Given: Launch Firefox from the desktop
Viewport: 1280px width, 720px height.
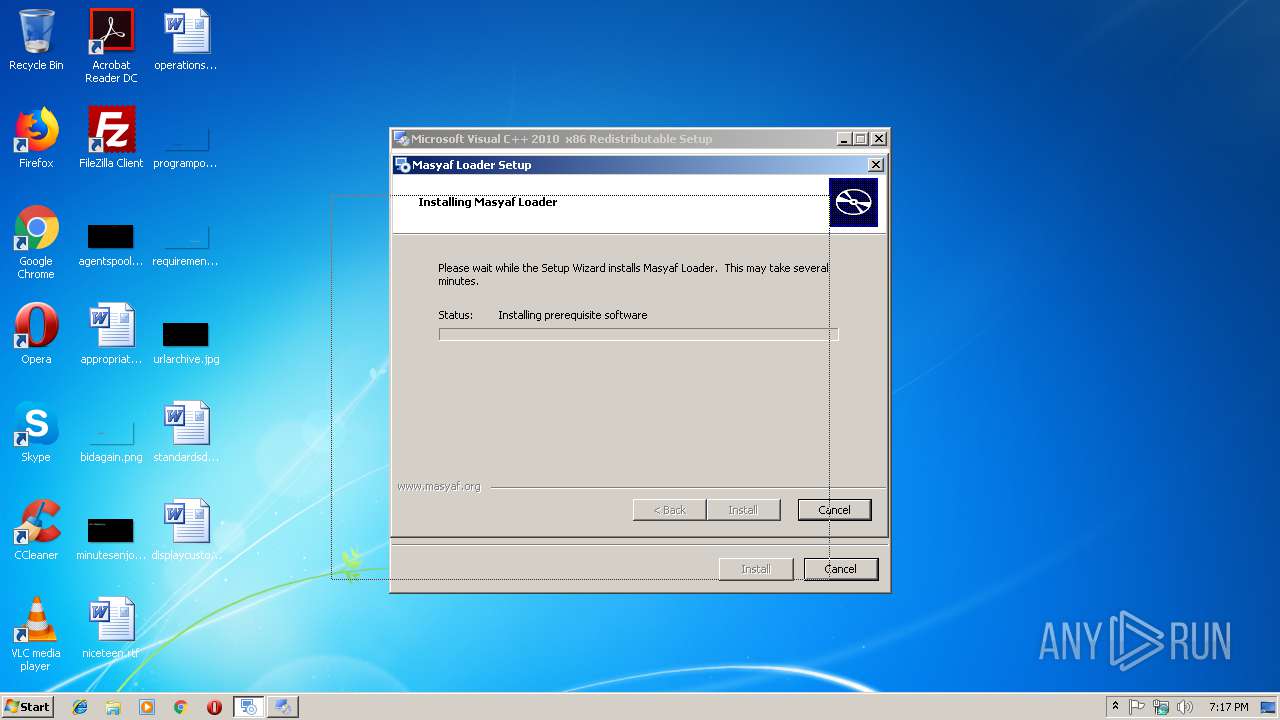Looking at the screenshot, I should tap(36, 138).
